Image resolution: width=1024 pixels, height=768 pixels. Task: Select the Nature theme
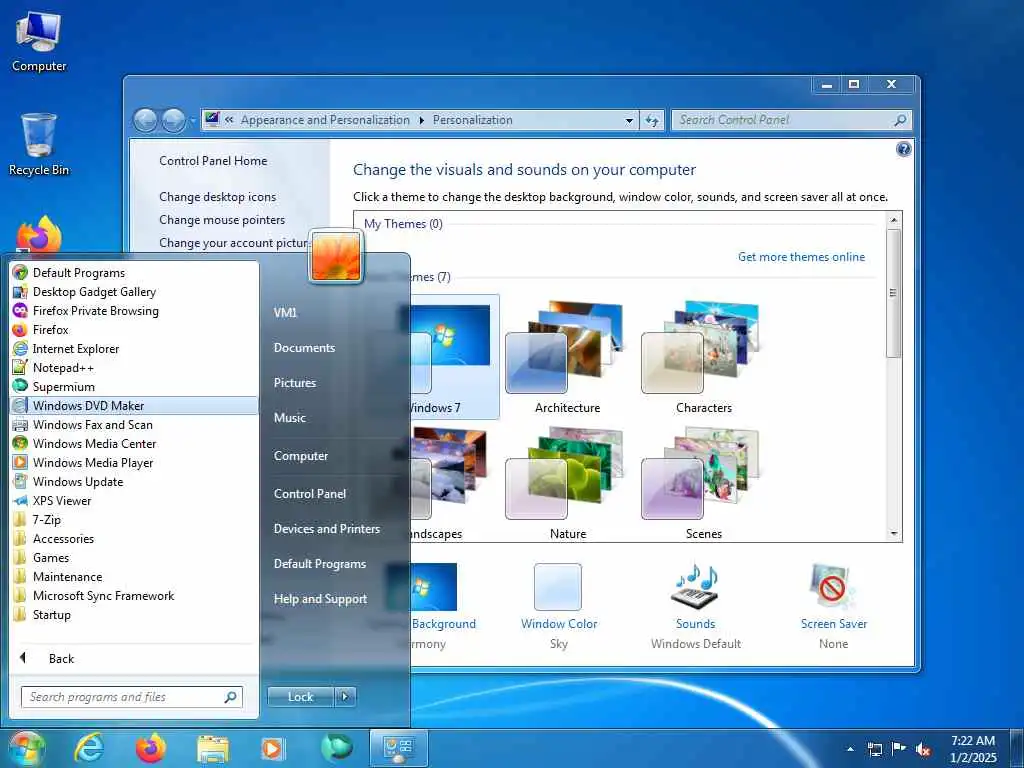(x=567, y=483)
